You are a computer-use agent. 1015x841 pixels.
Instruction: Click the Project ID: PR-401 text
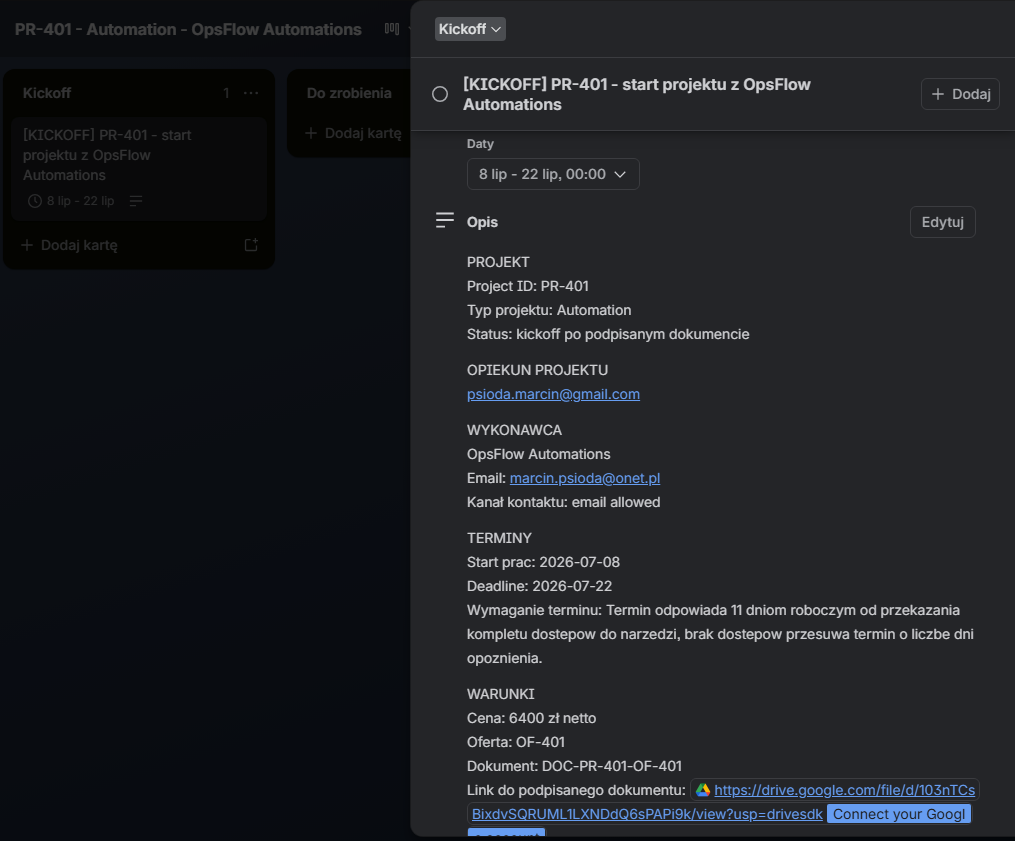528,286
